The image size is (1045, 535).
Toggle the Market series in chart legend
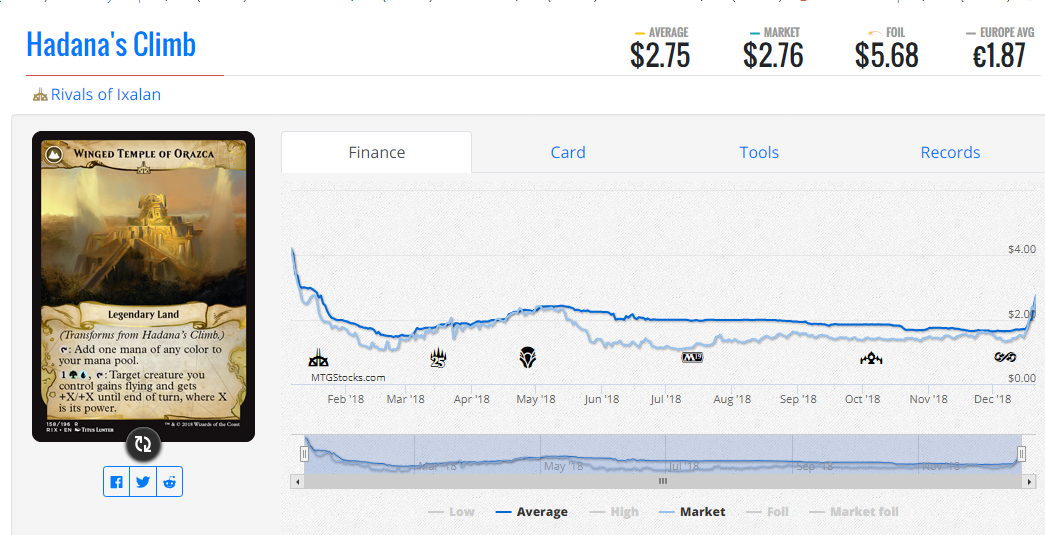[x=692, y=512]
